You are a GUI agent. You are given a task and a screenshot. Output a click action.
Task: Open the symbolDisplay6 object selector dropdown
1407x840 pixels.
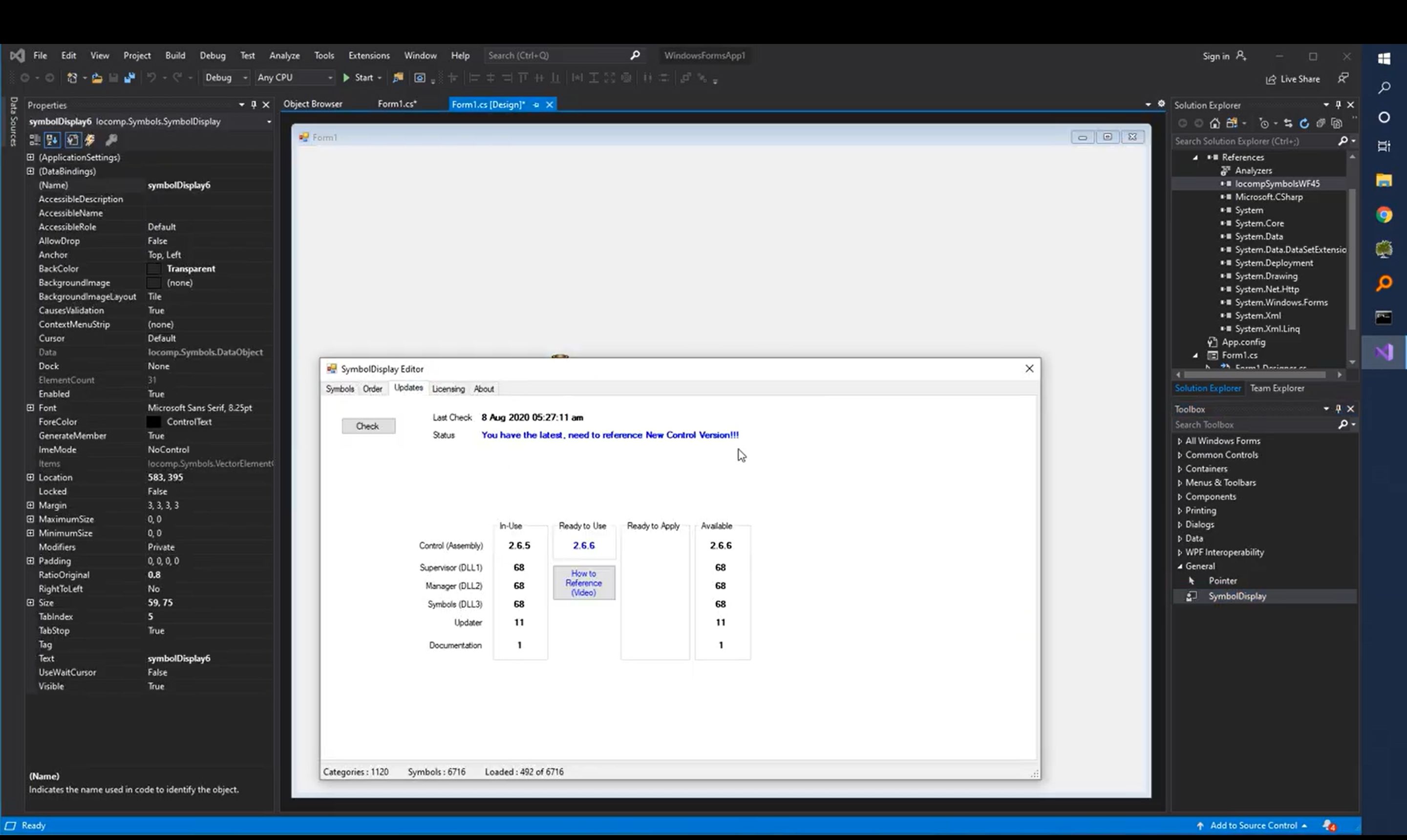click(x=269, y=122)
